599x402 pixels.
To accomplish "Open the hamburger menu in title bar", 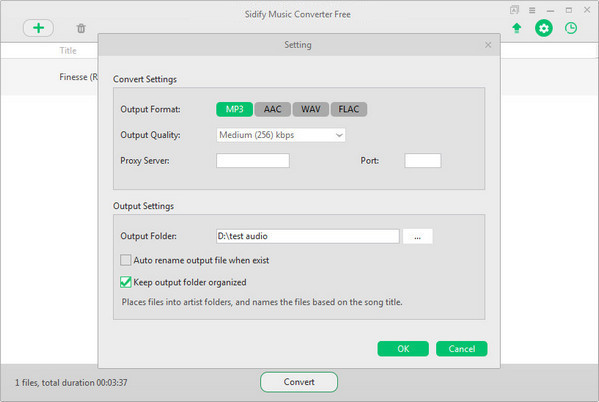I will pyautogui.click(x=532, y=10).
